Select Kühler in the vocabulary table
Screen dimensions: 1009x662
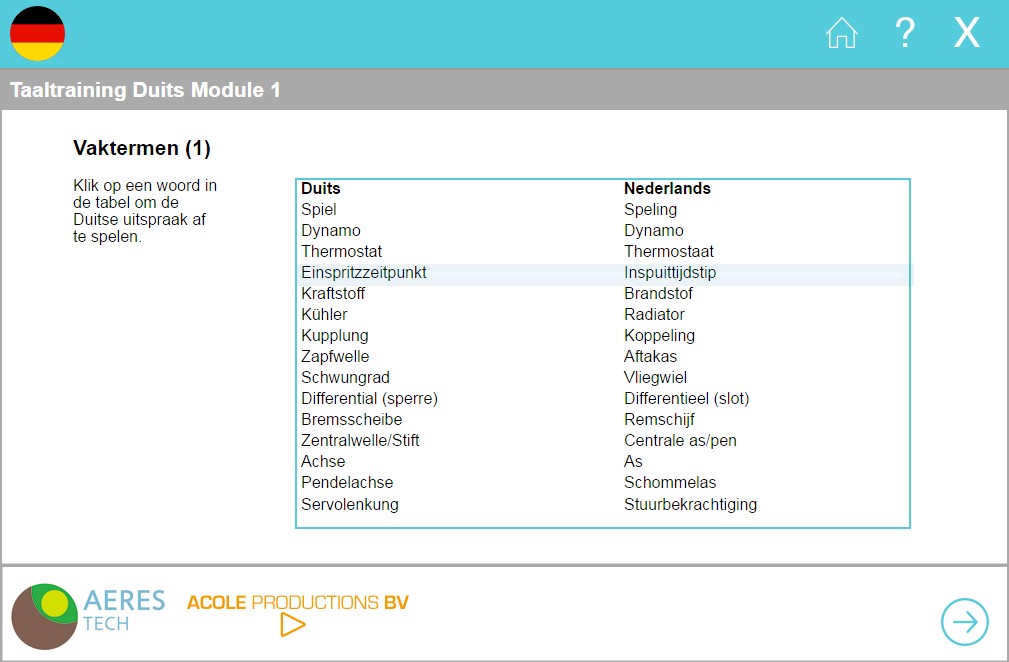pos(324,315)
